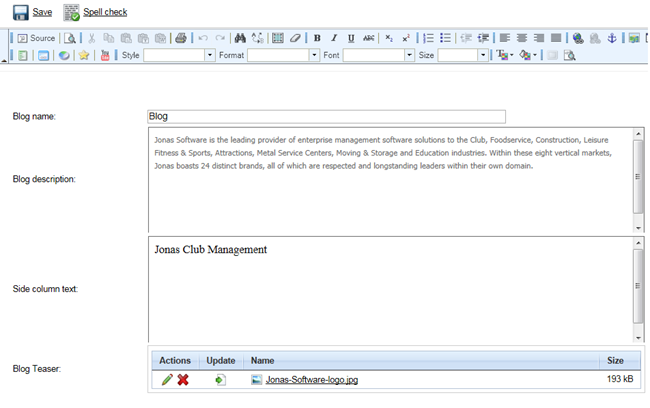Click the Cut scissors icon

click(92, 38)
